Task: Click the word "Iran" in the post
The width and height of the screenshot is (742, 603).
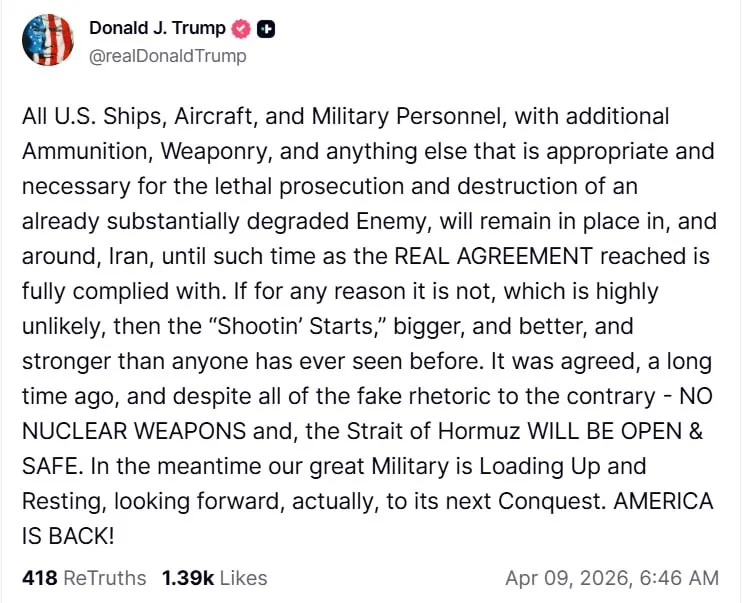Action: point(120,256)
